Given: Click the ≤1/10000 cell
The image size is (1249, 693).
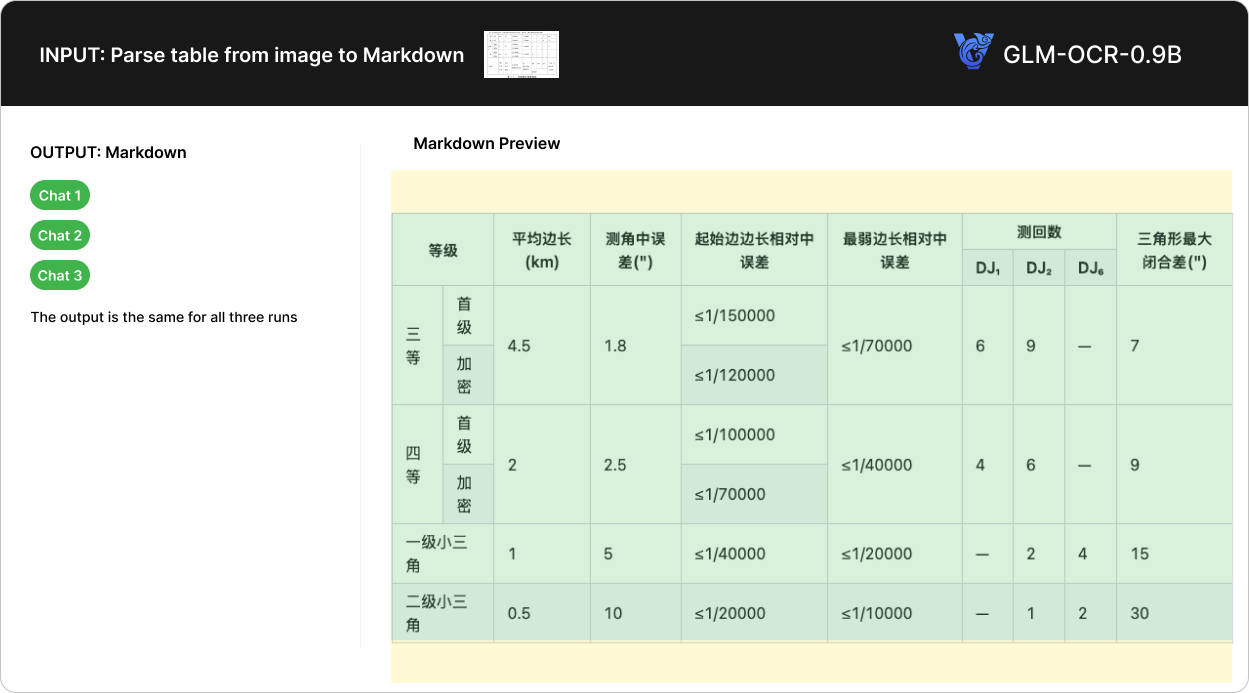Looking at the screenshot, I should [x=876, y=613].
